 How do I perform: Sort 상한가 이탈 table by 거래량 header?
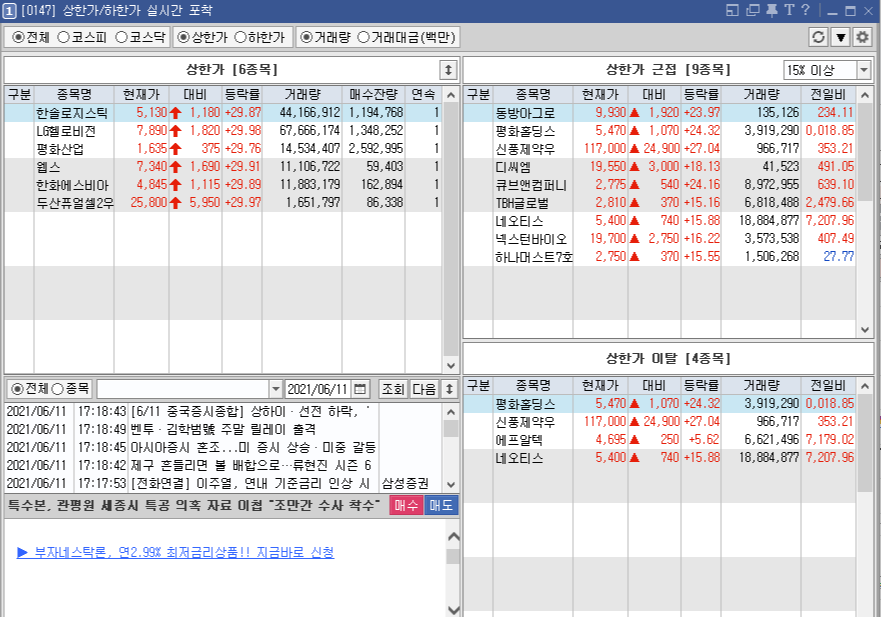tap(761, 385)
